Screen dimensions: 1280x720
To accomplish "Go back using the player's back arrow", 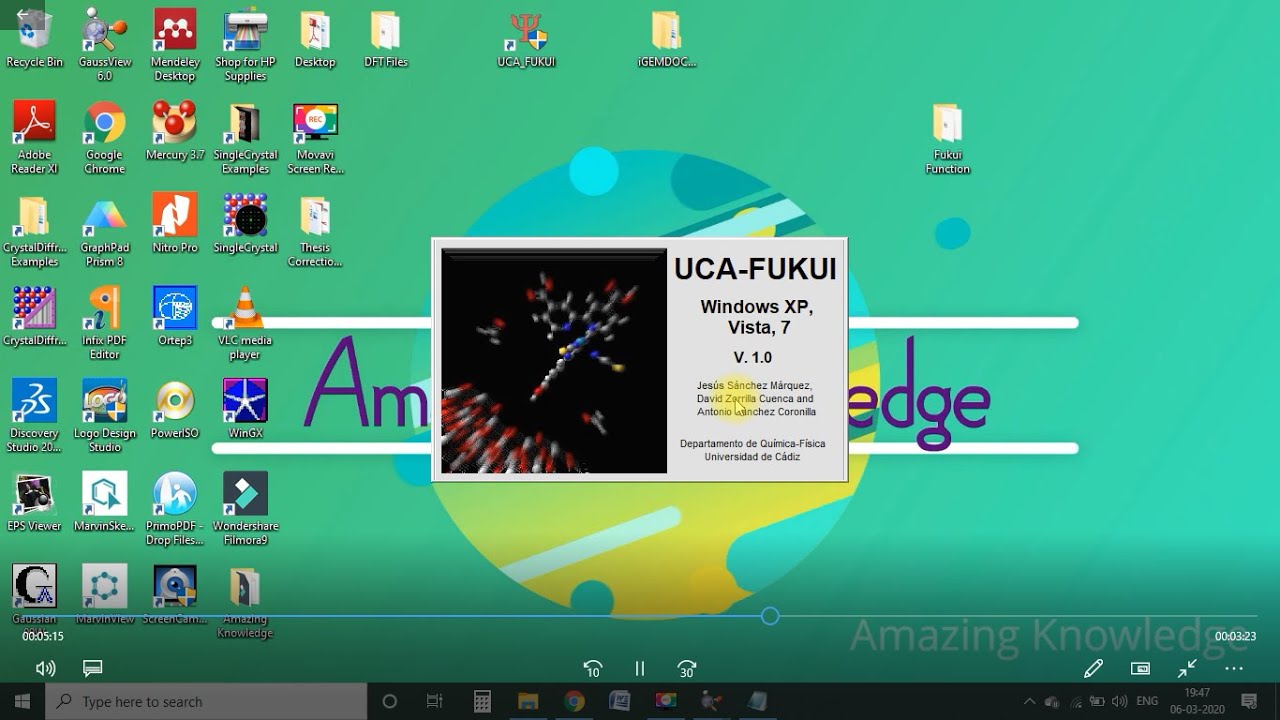I will 22,15.
